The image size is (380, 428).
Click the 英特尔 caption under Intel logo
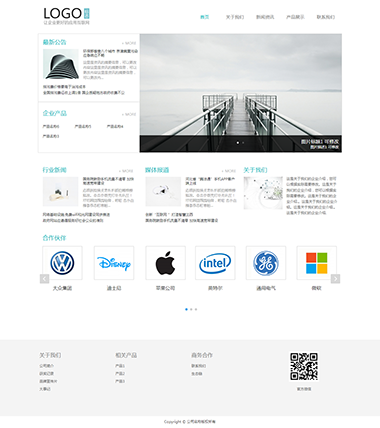click(x=215, y=288)
